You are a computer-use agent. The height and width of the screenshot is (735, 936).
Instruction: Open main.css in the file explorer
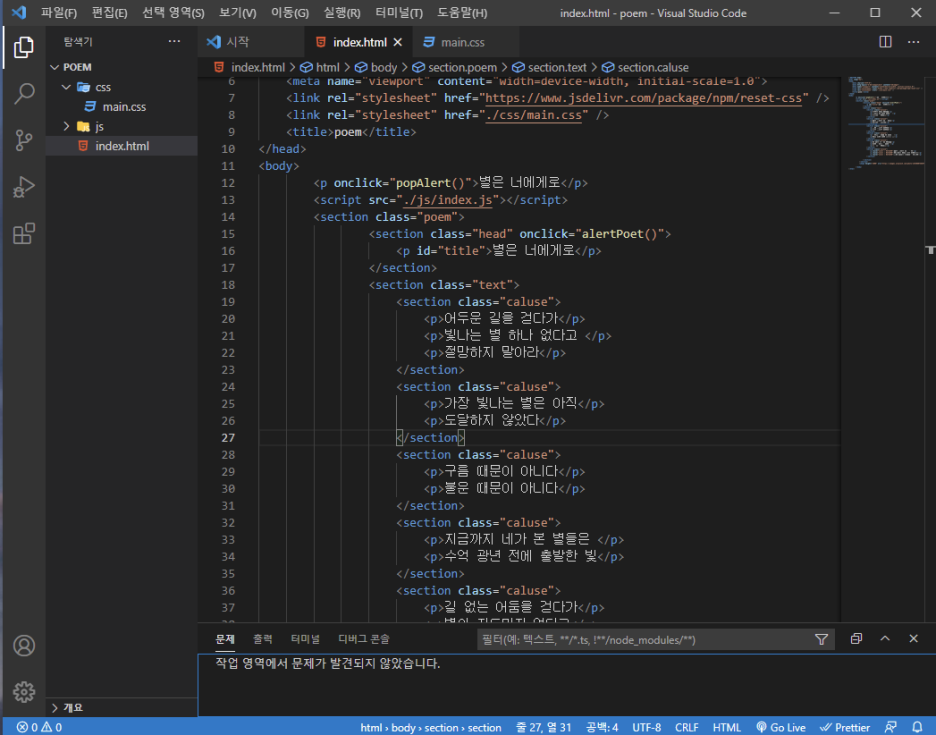pos(122,107)
